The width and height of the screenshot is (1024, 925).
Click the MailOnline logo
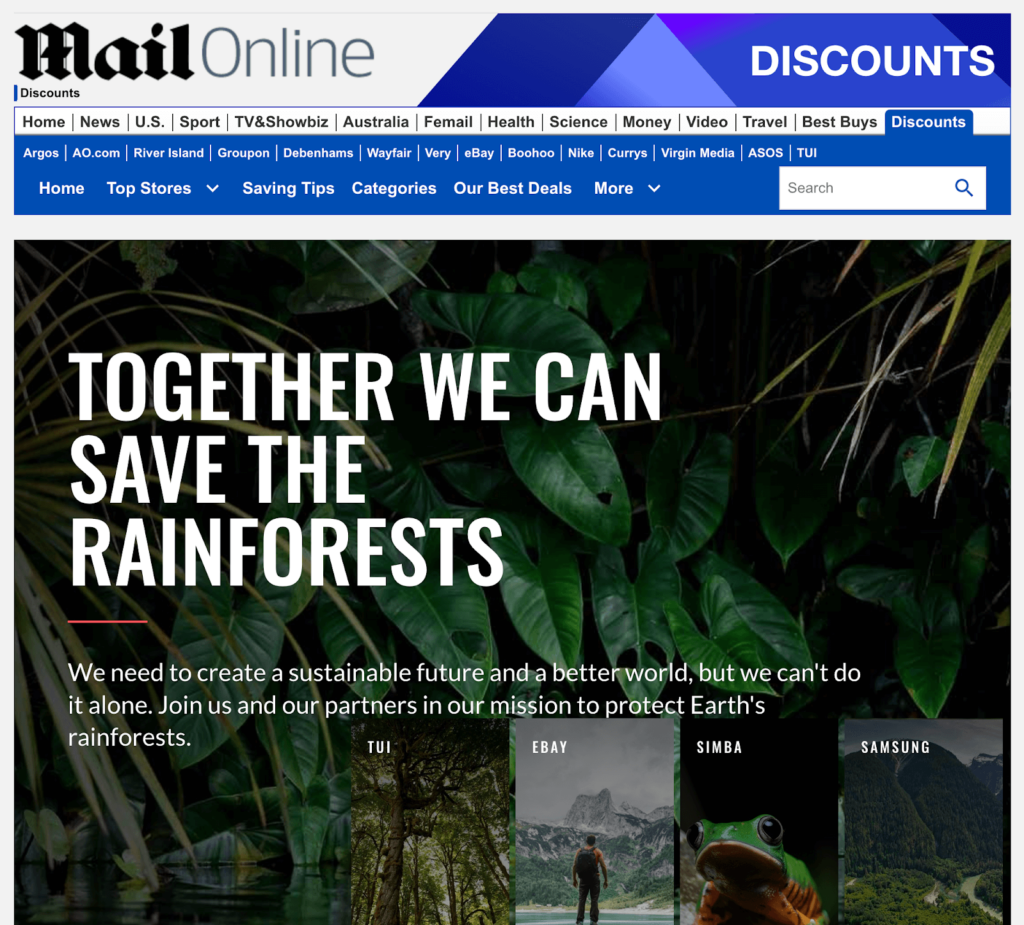point(195,52)
